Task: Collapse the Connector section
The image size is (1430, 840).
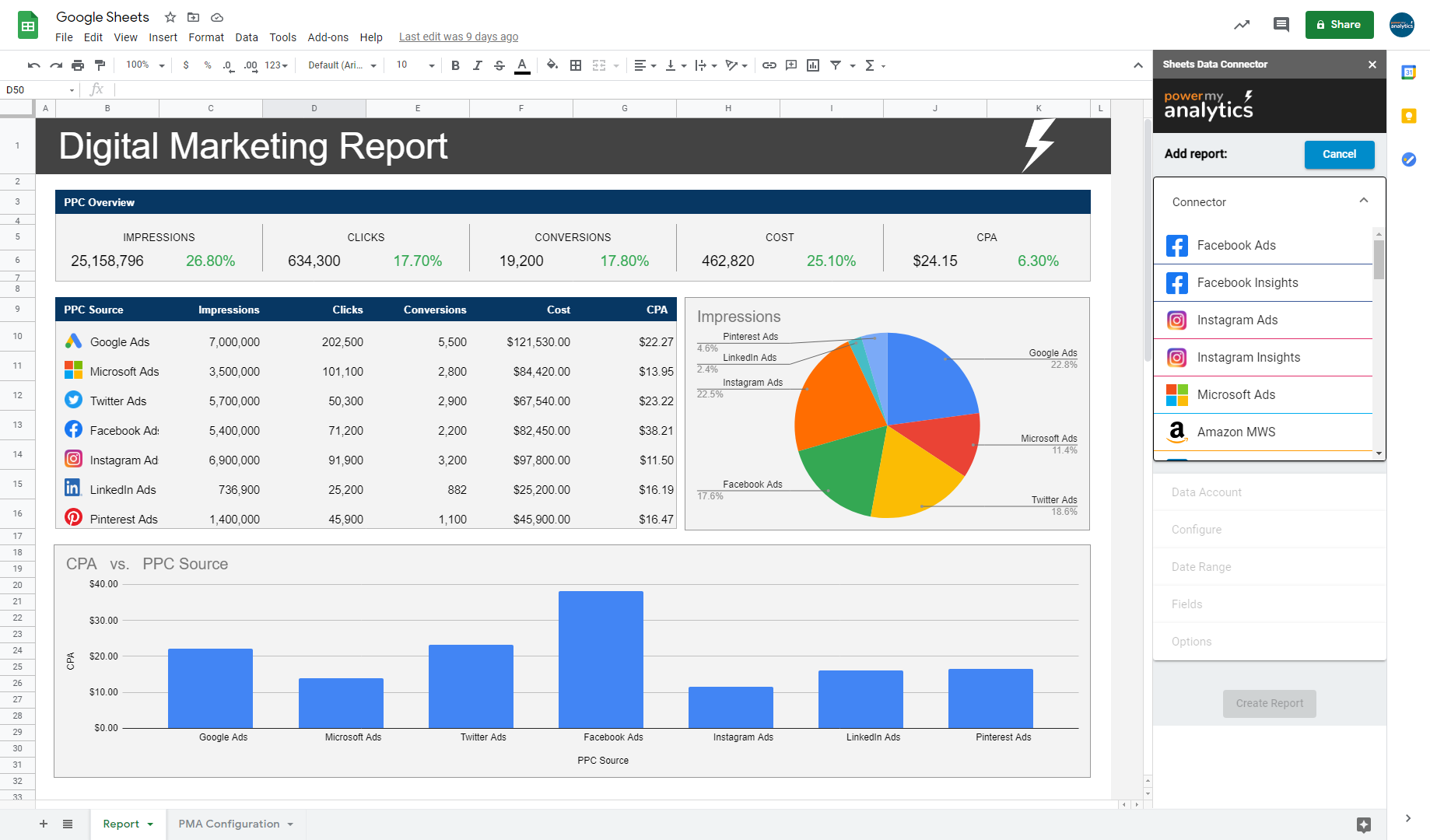Action: pos(1363,200)
